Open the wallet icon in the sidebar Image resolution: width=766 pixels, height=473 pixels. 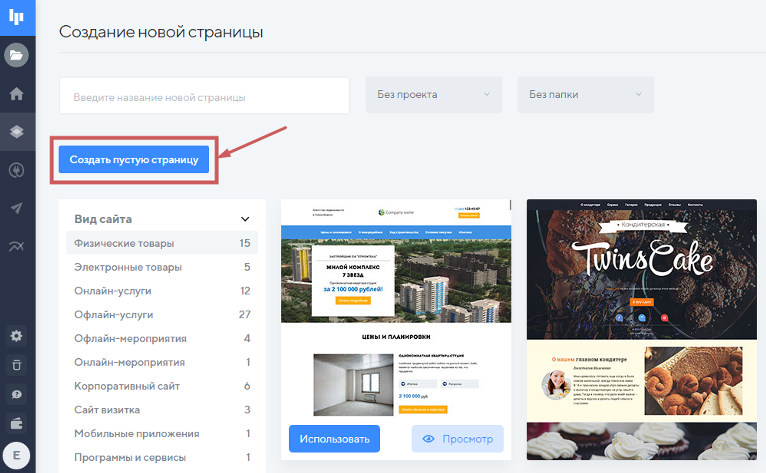pos(16,424)
